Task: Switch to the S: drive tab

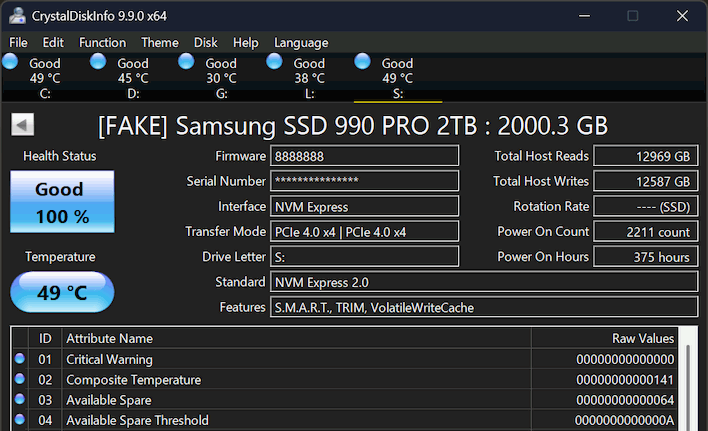Action: pyautogui.click(x=397, y=78)
